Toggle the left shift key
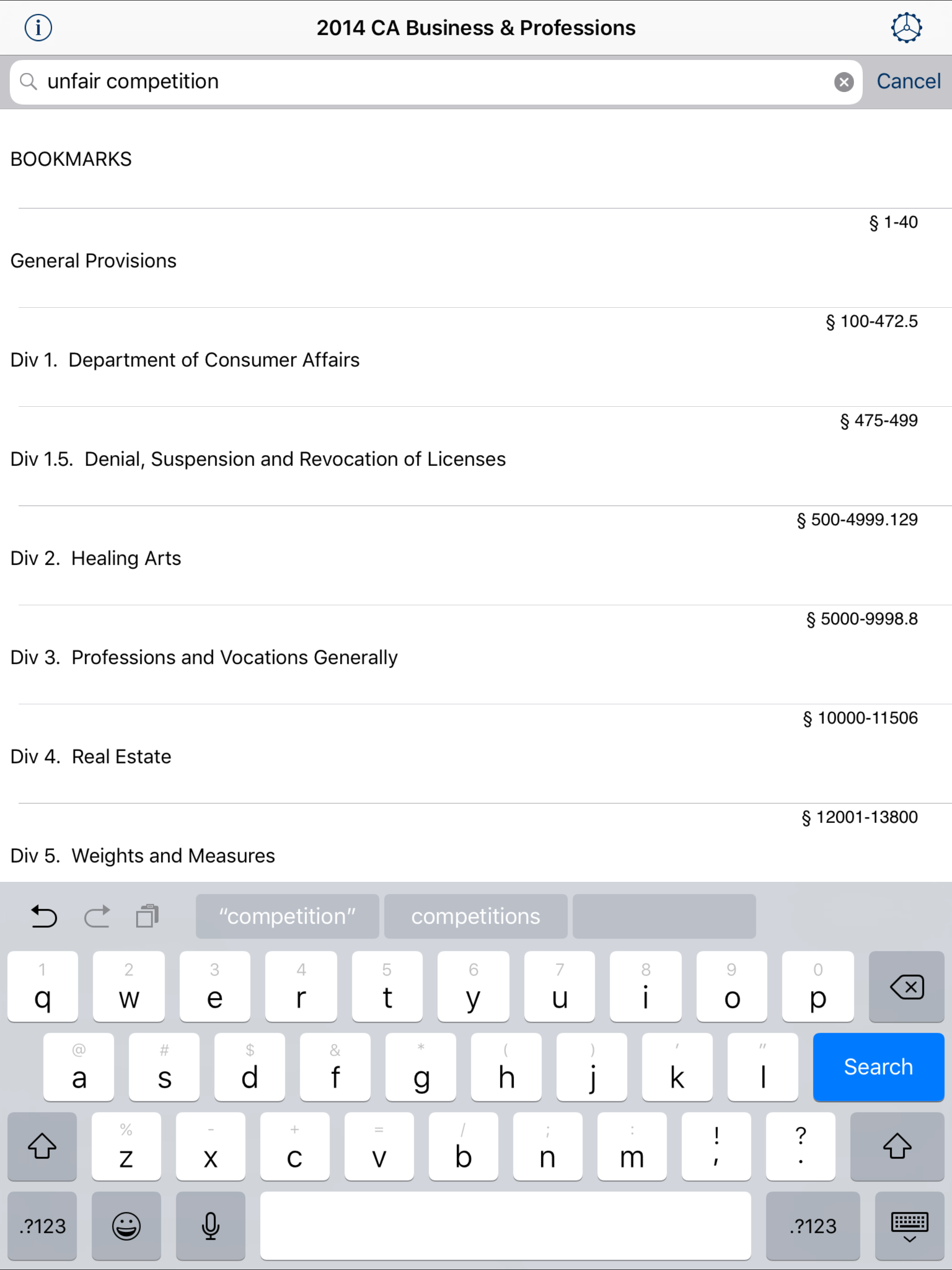 pos(42,1146)
